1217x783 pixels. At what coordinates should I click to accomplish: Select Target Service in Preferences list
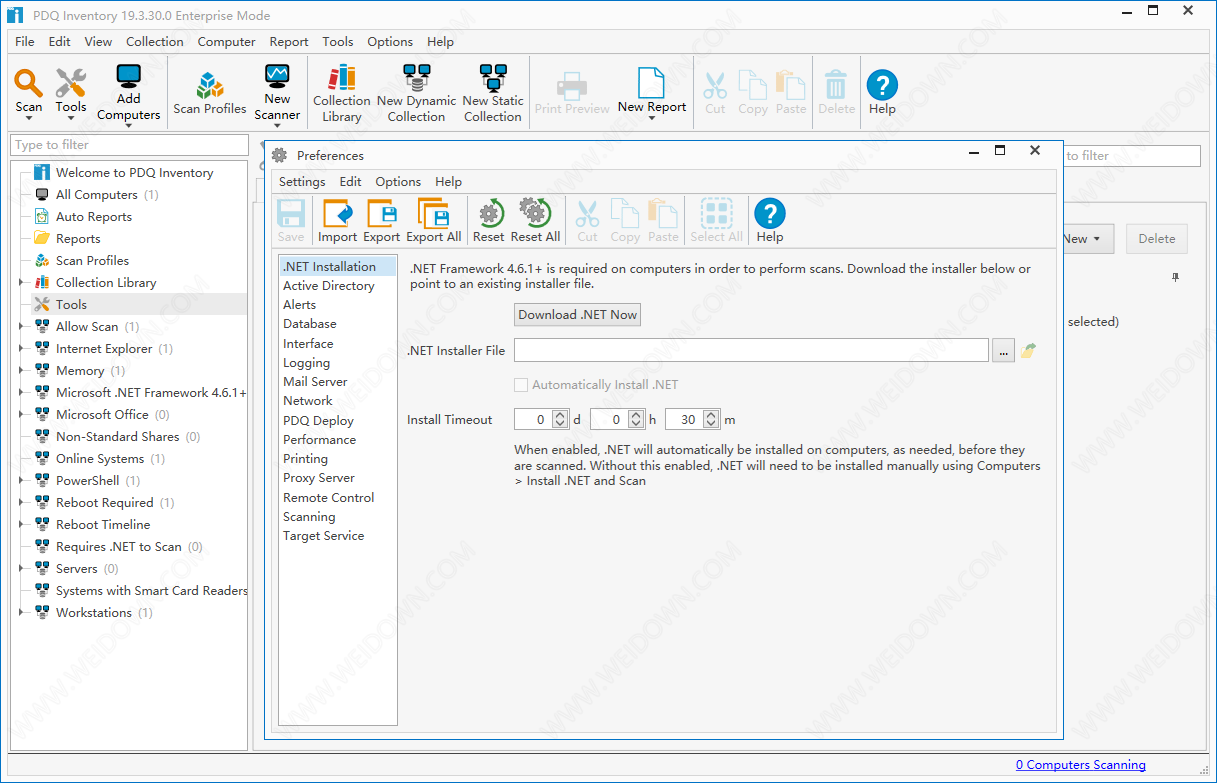[x=324, y=536]
